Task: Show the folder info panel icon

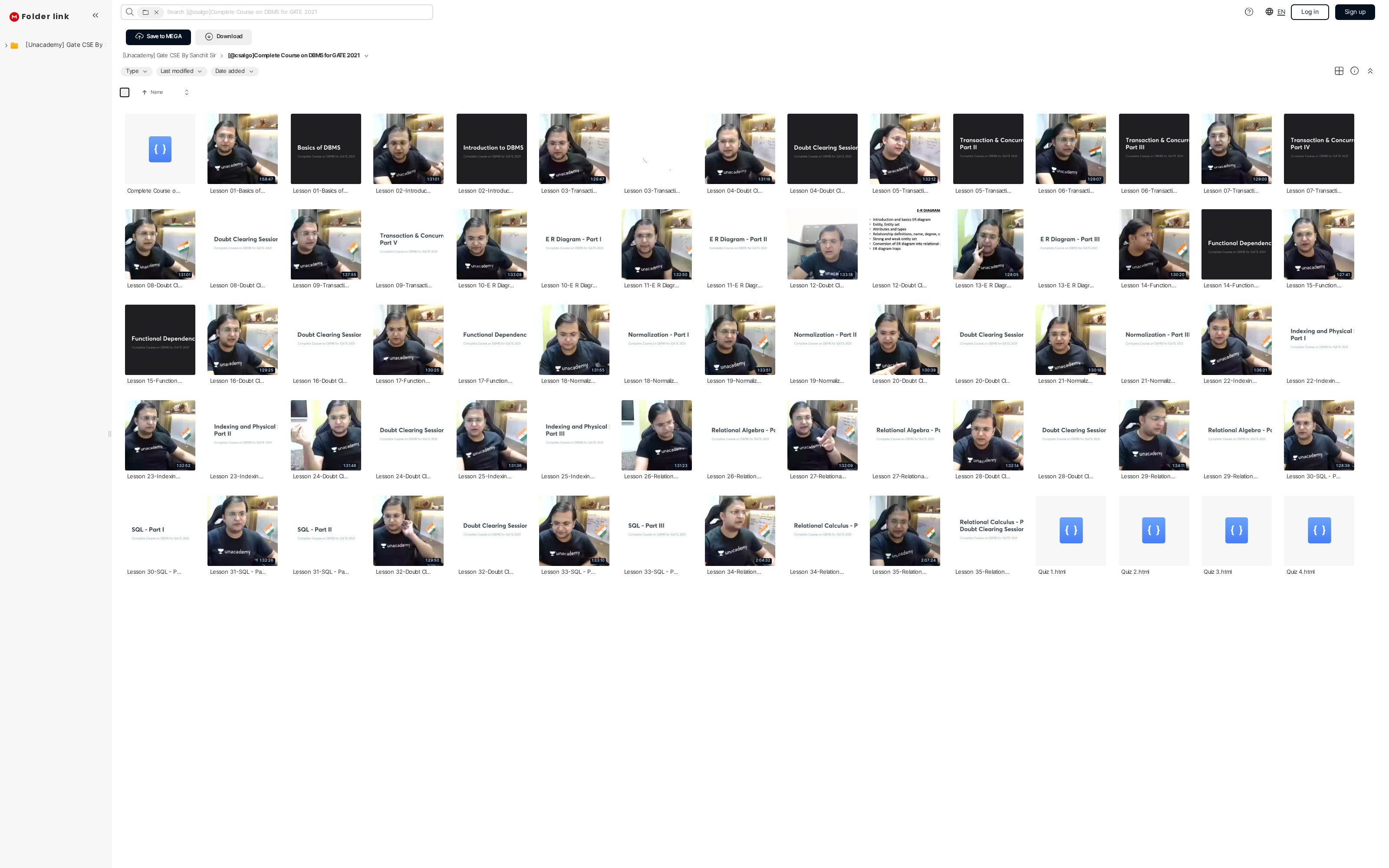Action: coord(1354,71)
